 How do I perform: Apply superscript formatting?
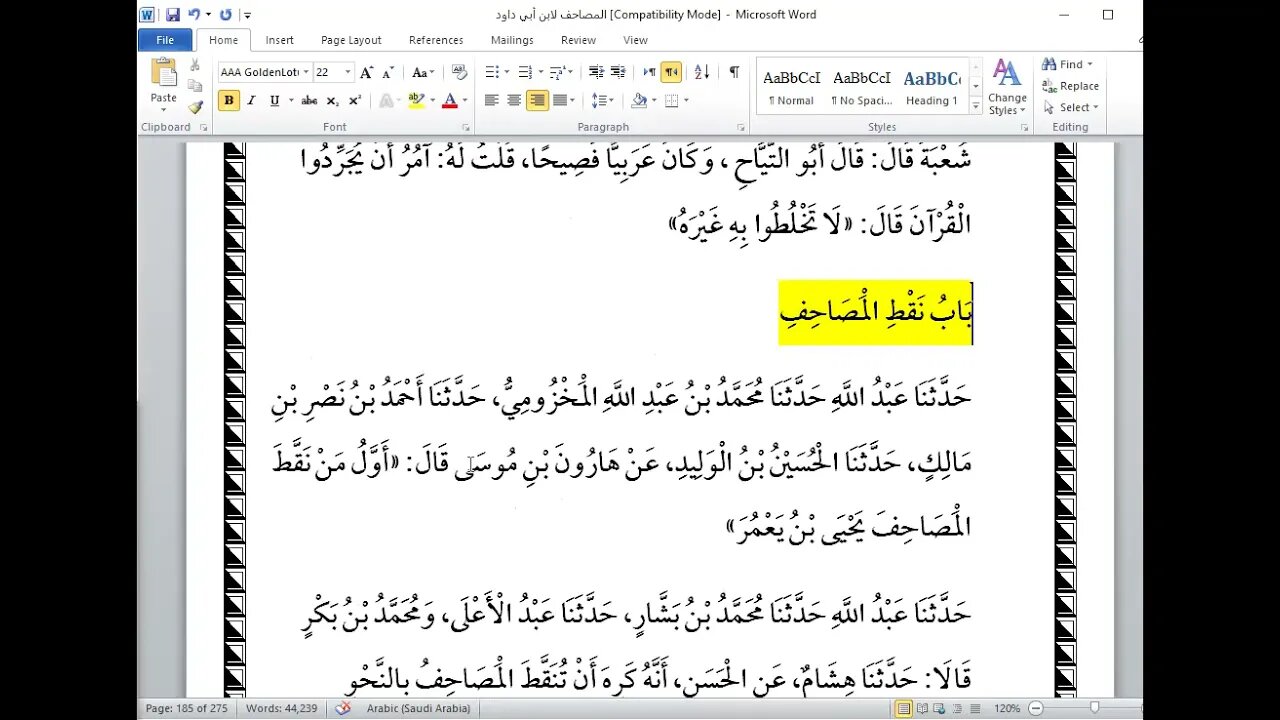tap(355, 100)
